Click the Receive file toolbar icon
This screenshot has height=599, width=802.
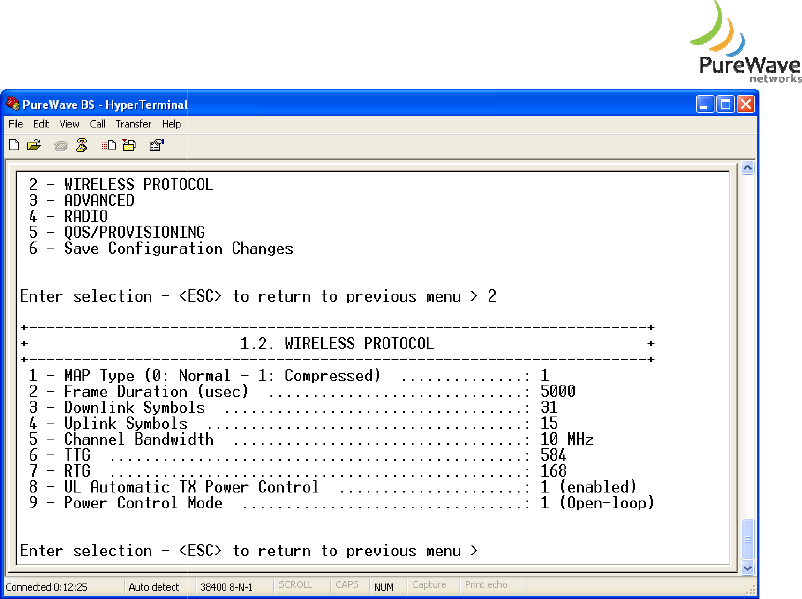pos(129,145)
